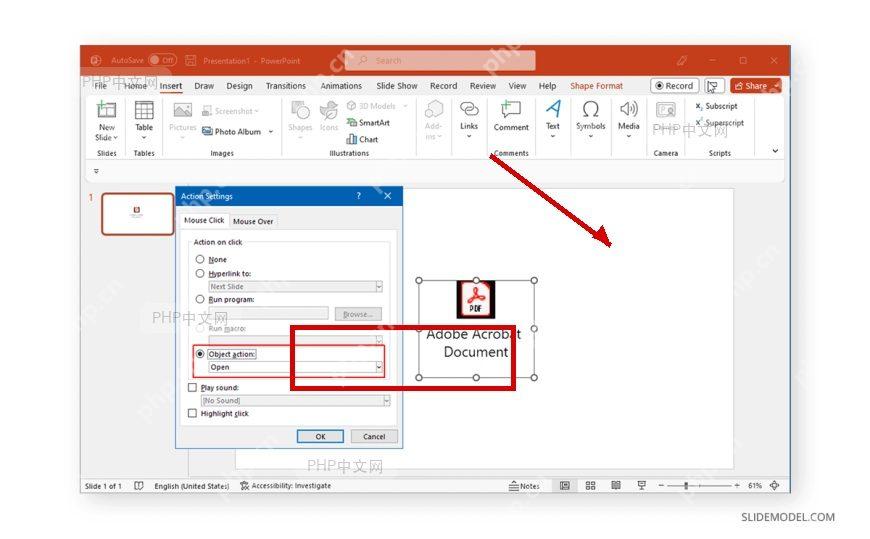Image resolution: width=870 pixels, height=539 pixels.
Task: Click the New Slide icon
Action: 107,110
